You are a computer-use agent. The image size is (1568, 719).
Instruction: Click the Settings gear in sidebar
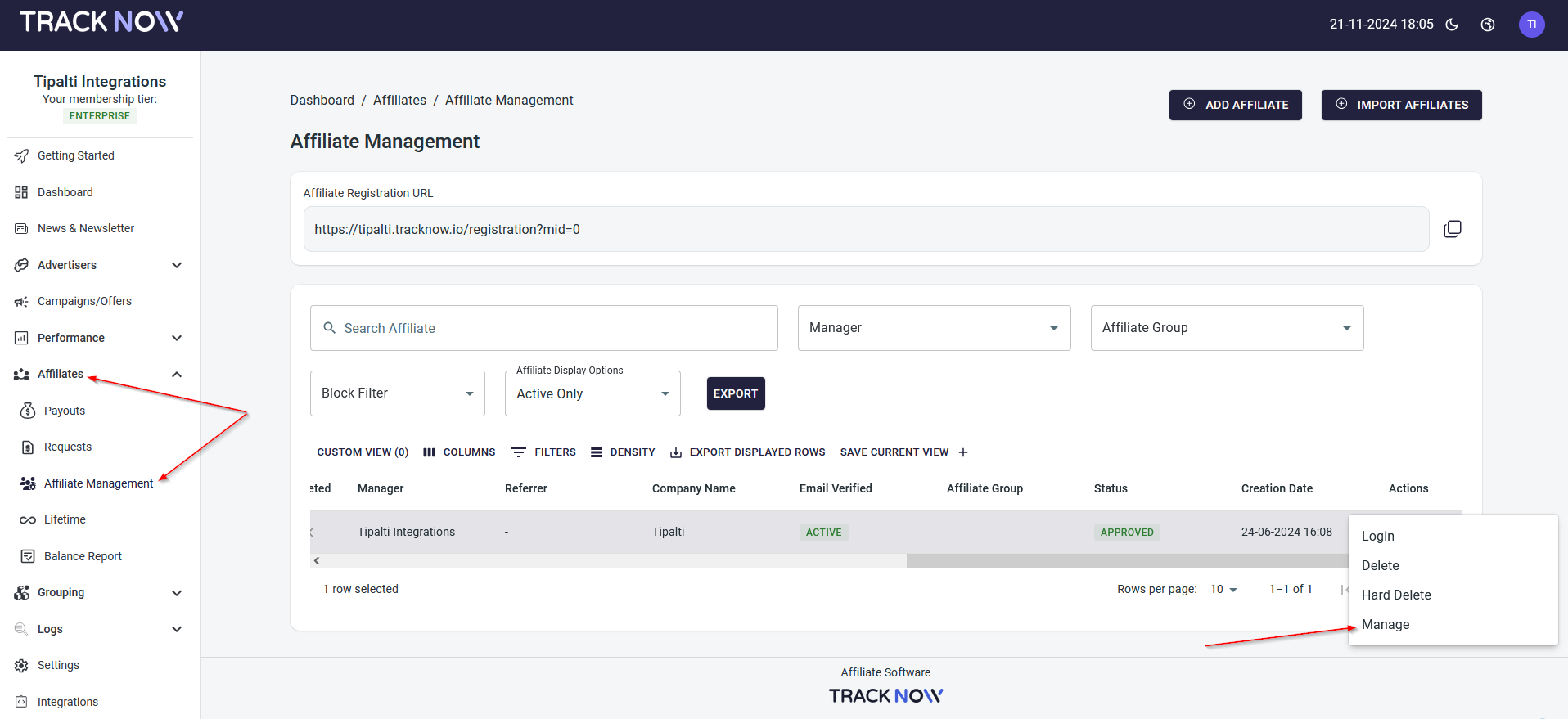point(21,666)
